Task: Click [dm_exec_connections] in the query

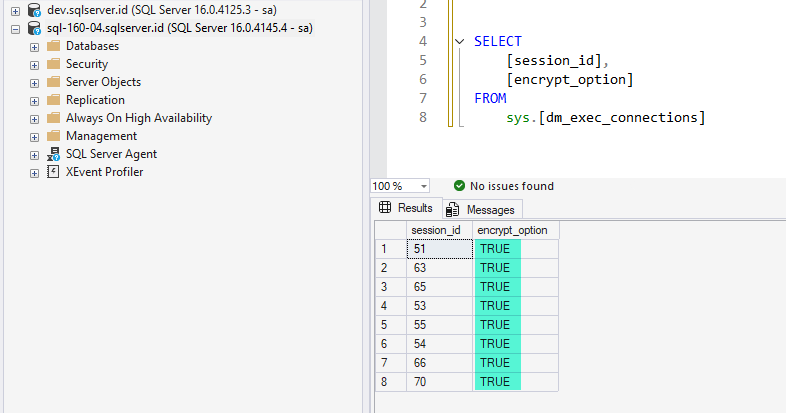Action: tap(622, 118)
